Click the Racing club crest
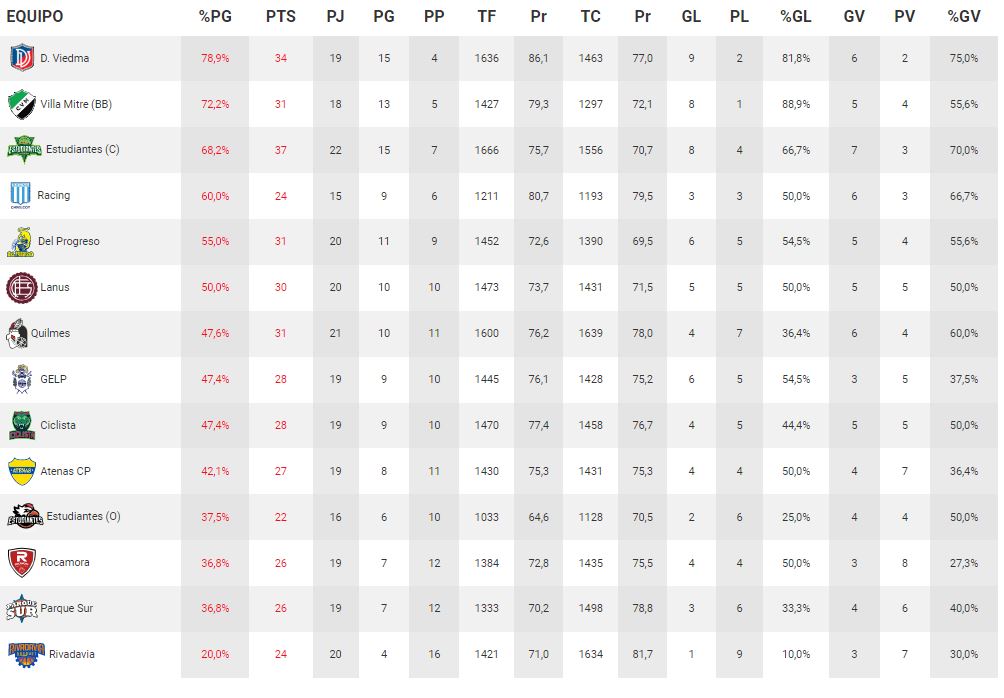 (21, 196)
